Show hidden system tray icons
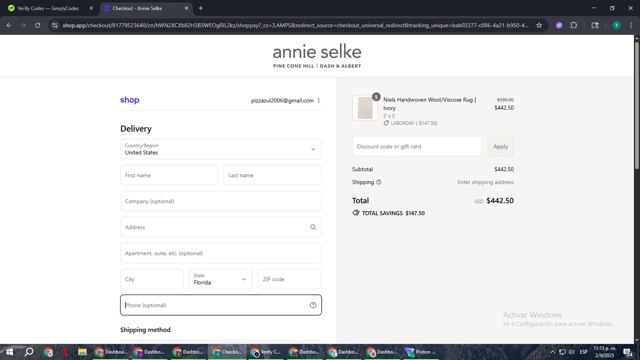This screenshot has width=640, height=360. click(552, 352)
